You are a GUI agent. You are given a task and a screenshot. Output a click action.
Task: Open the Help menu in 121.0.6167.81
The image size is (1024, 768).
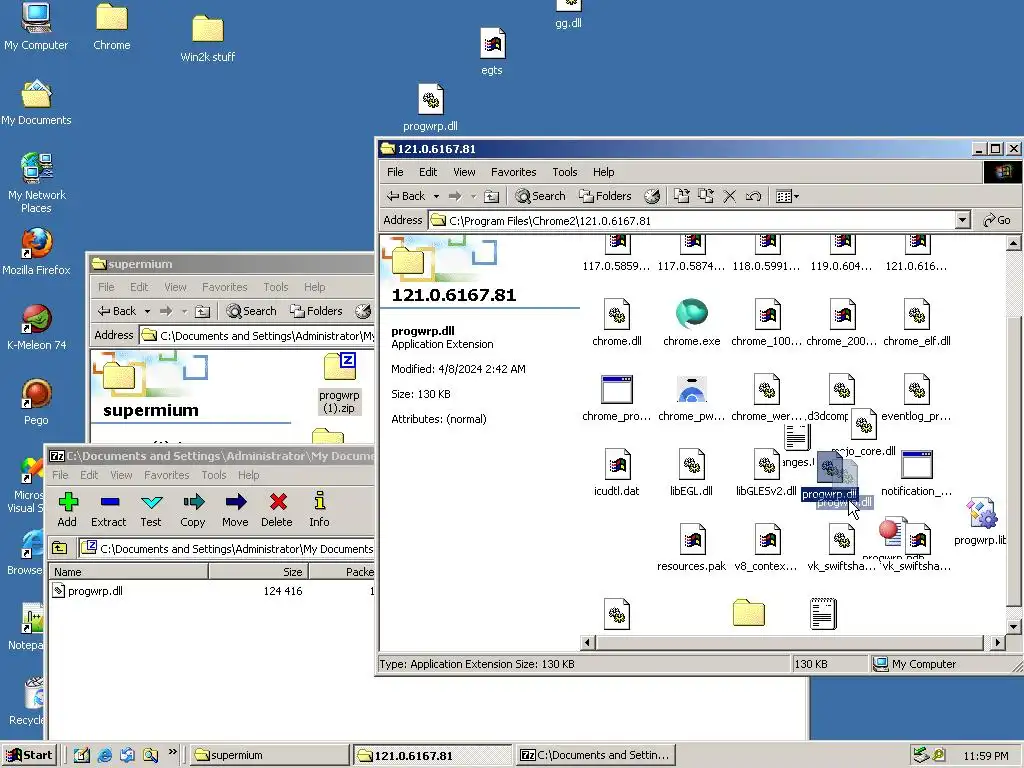pyautogui.click(x=603, y=172)
